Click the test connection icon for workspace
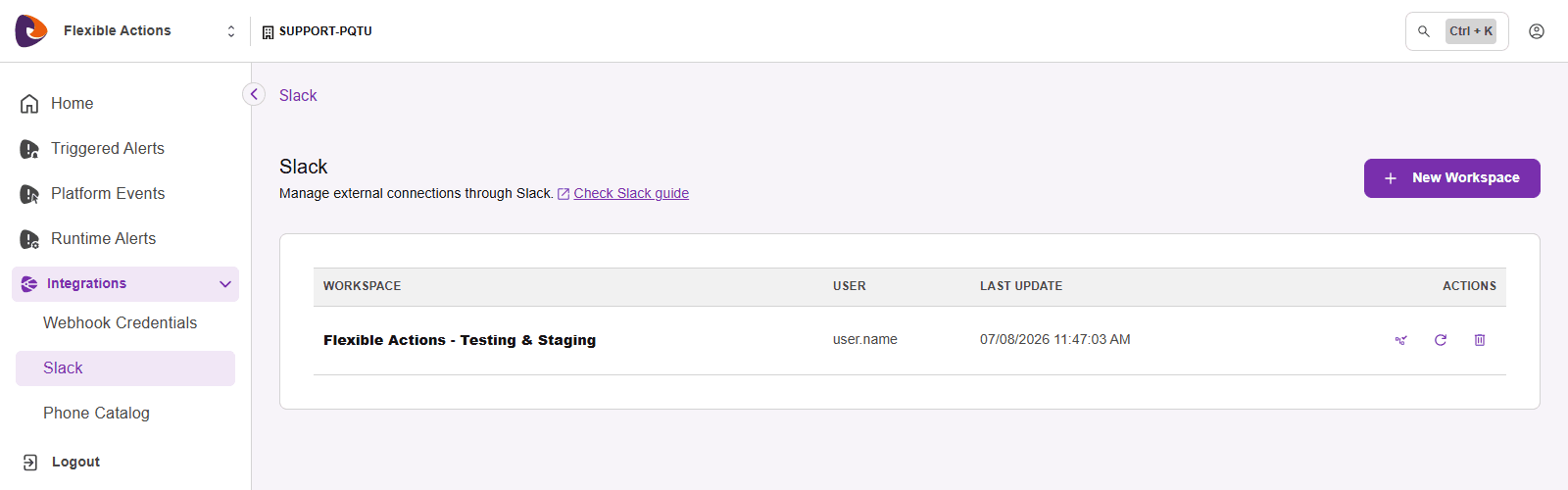The height and width of the screenshot is (490, 1568). pos(1401,340)
